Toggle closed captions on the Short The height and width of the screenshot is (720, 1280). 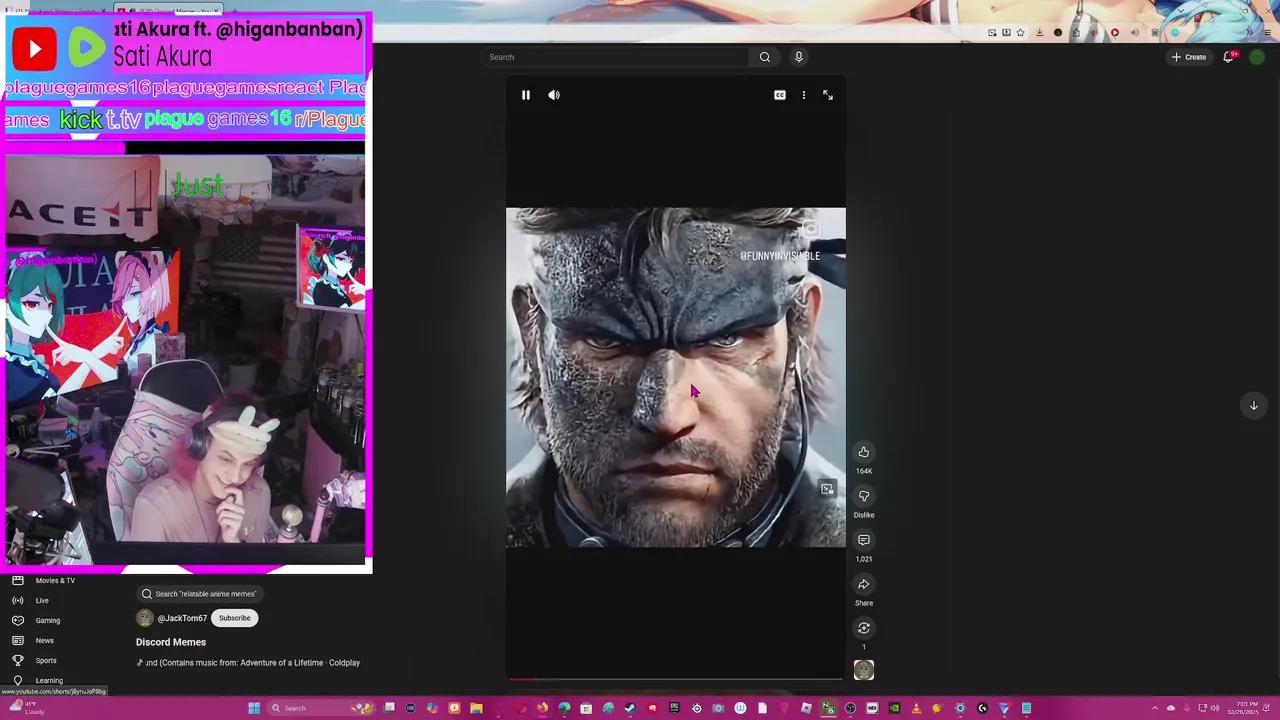point(780,95)
